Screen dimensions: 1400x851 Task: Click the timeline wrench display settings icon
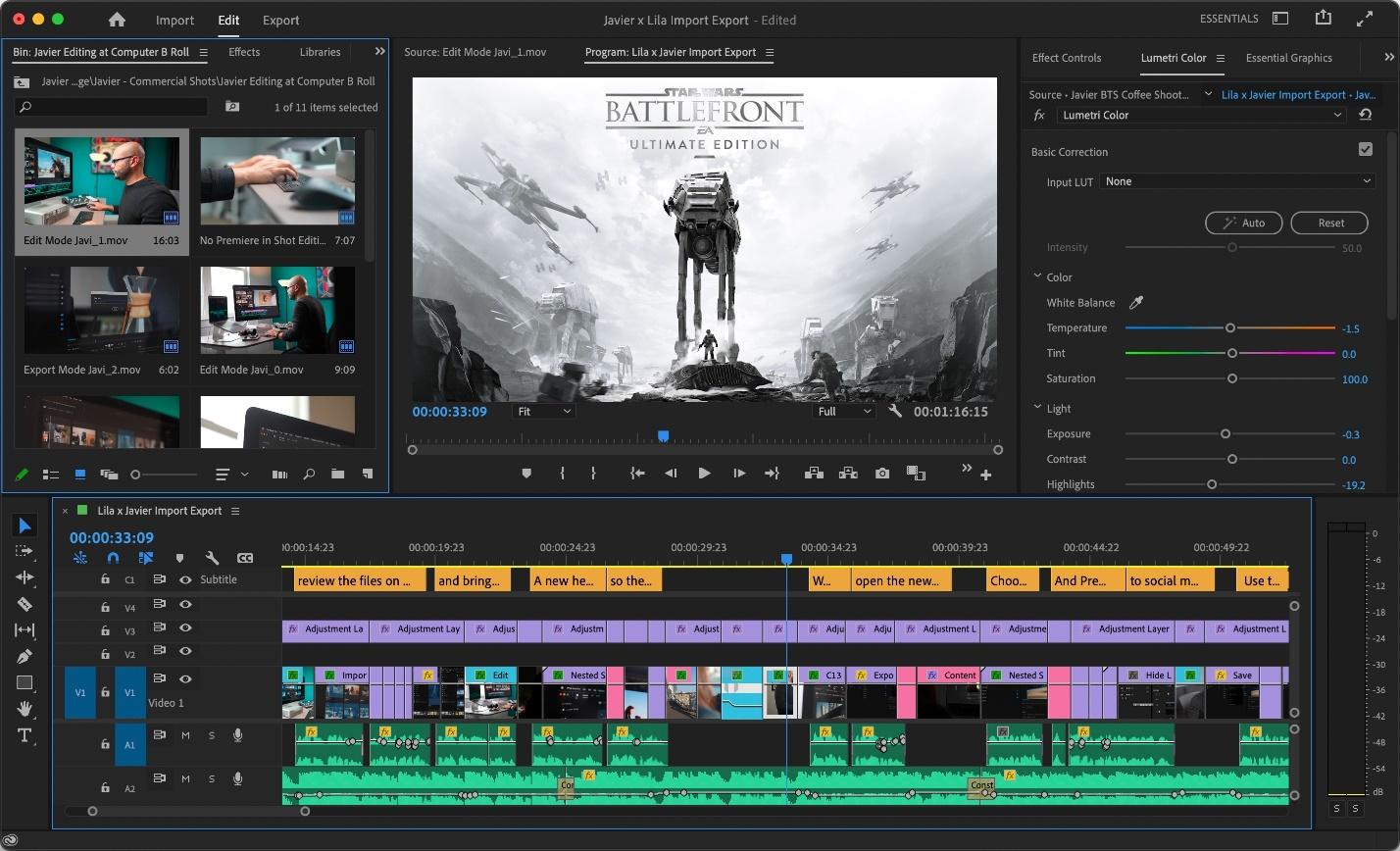[212, 558]
